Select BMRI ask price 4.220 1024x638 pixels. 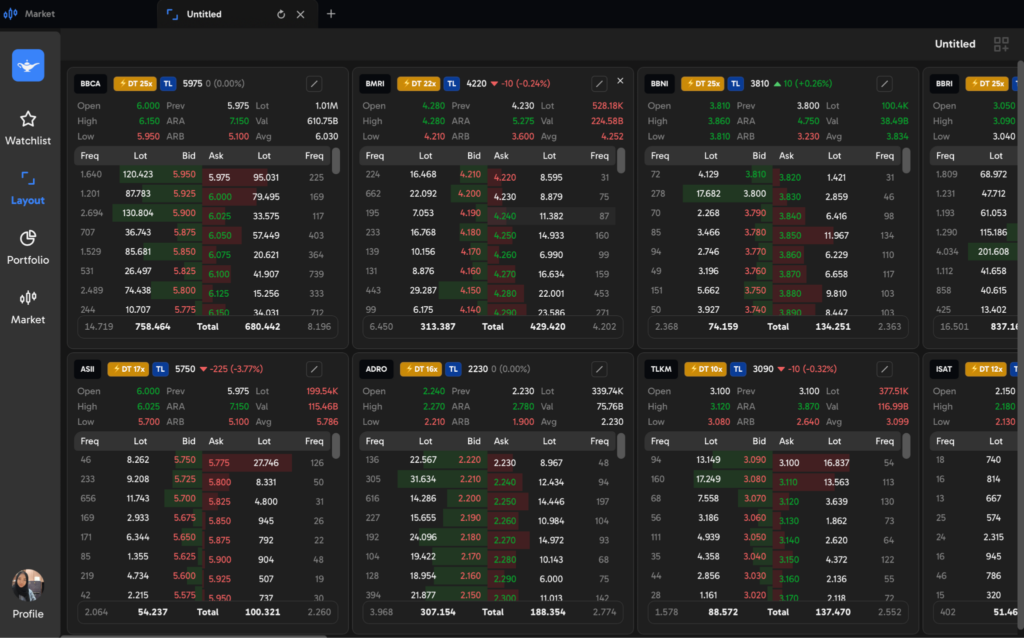[505, 177]
